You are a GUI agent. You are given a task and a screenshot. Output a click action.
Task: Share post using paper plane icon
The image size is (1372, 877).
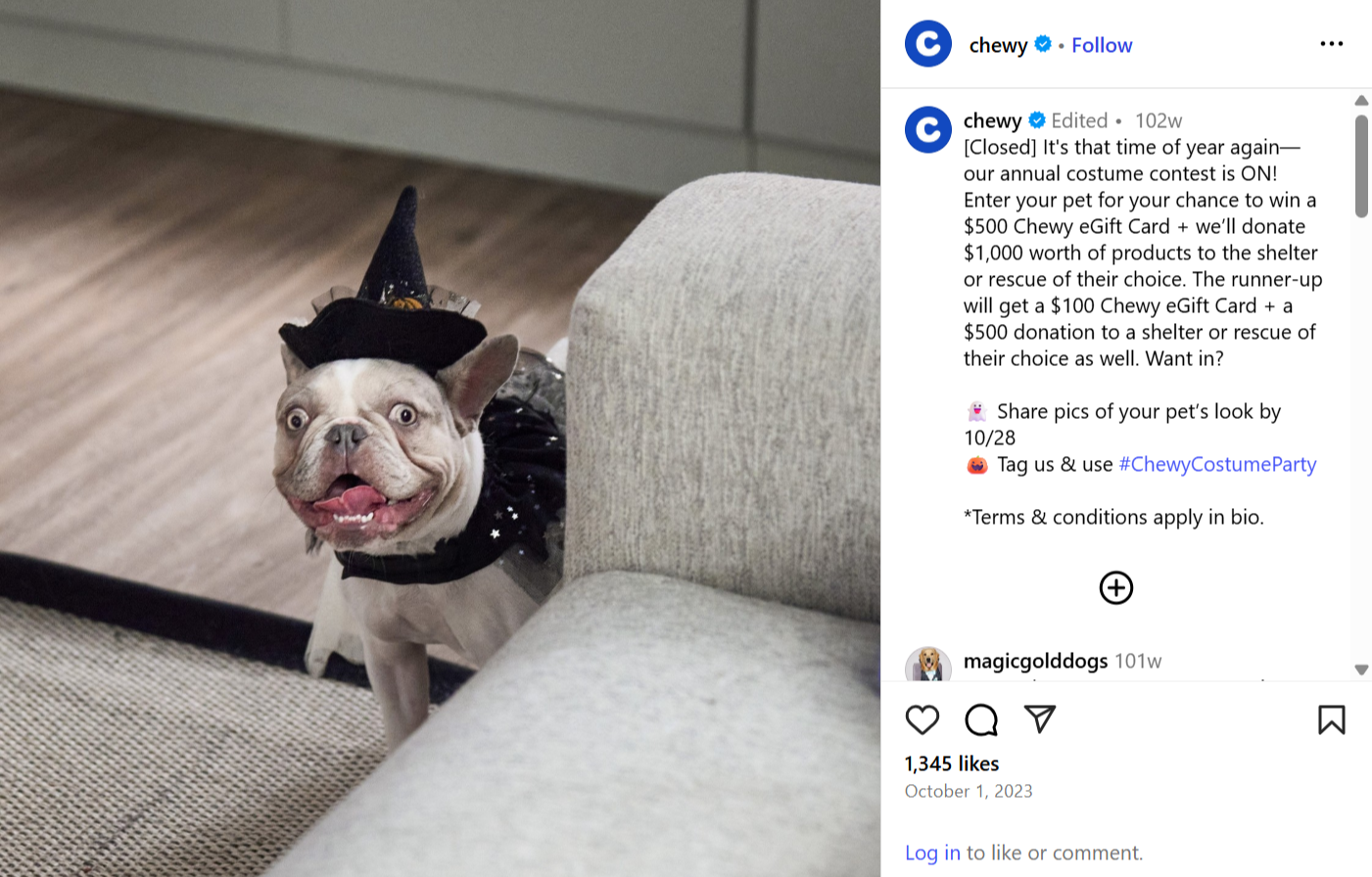coord(1039,719)
